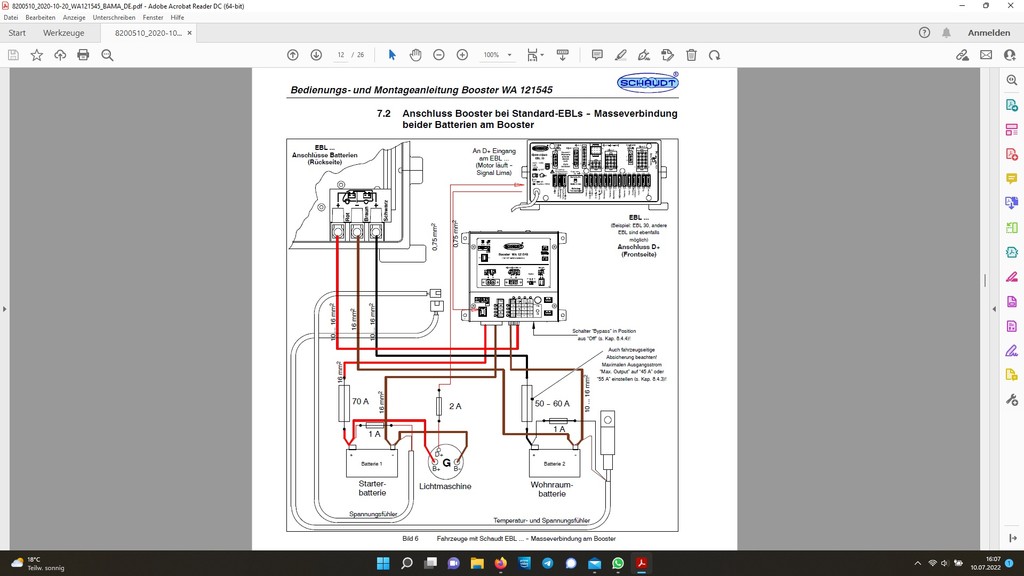1024x576 pixels.
Task: Rotate the page with rotate icon
Action: click(714, 56)
